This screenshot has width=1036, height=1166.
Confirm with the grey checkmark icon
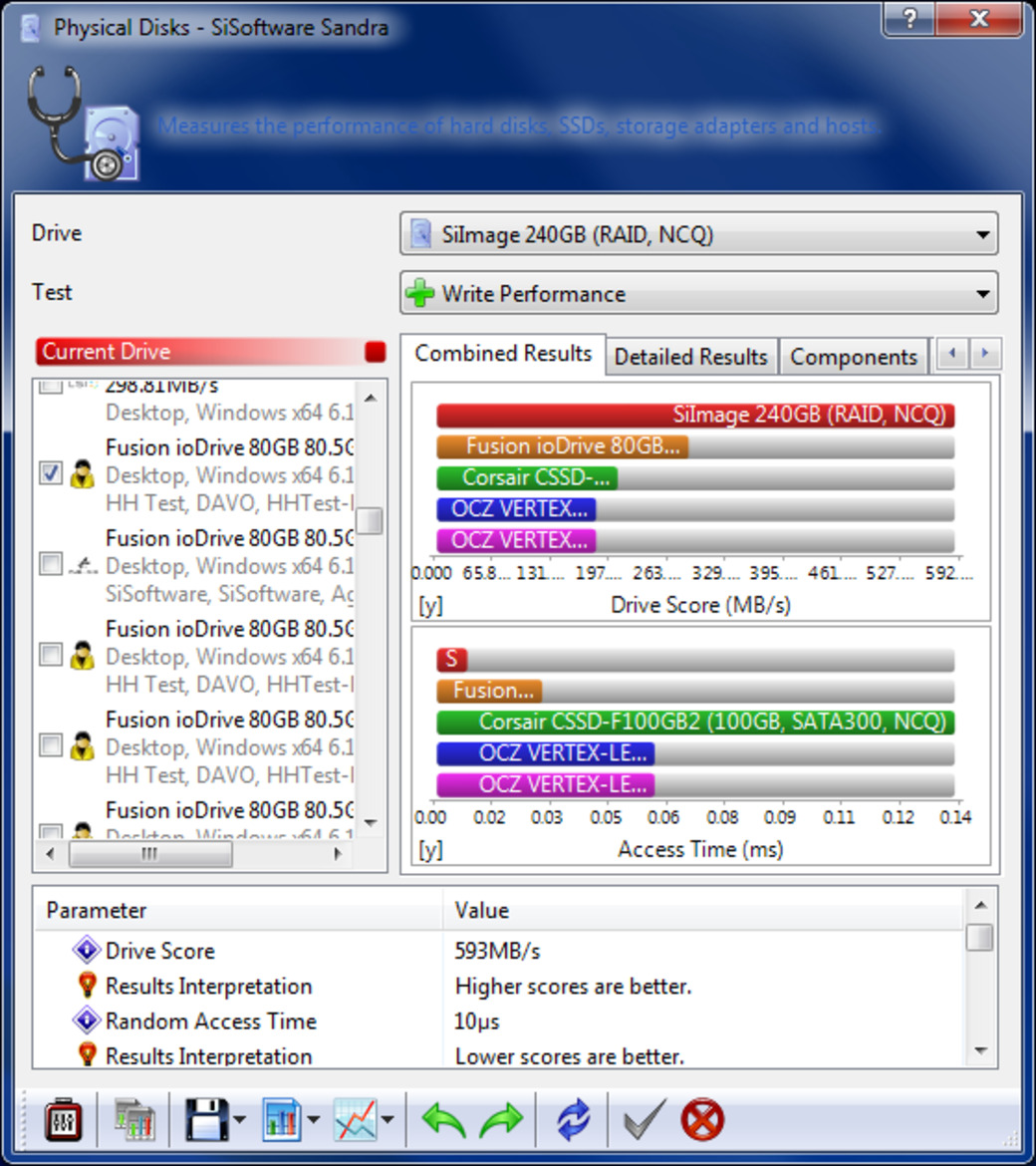[x=644, y=1120]
